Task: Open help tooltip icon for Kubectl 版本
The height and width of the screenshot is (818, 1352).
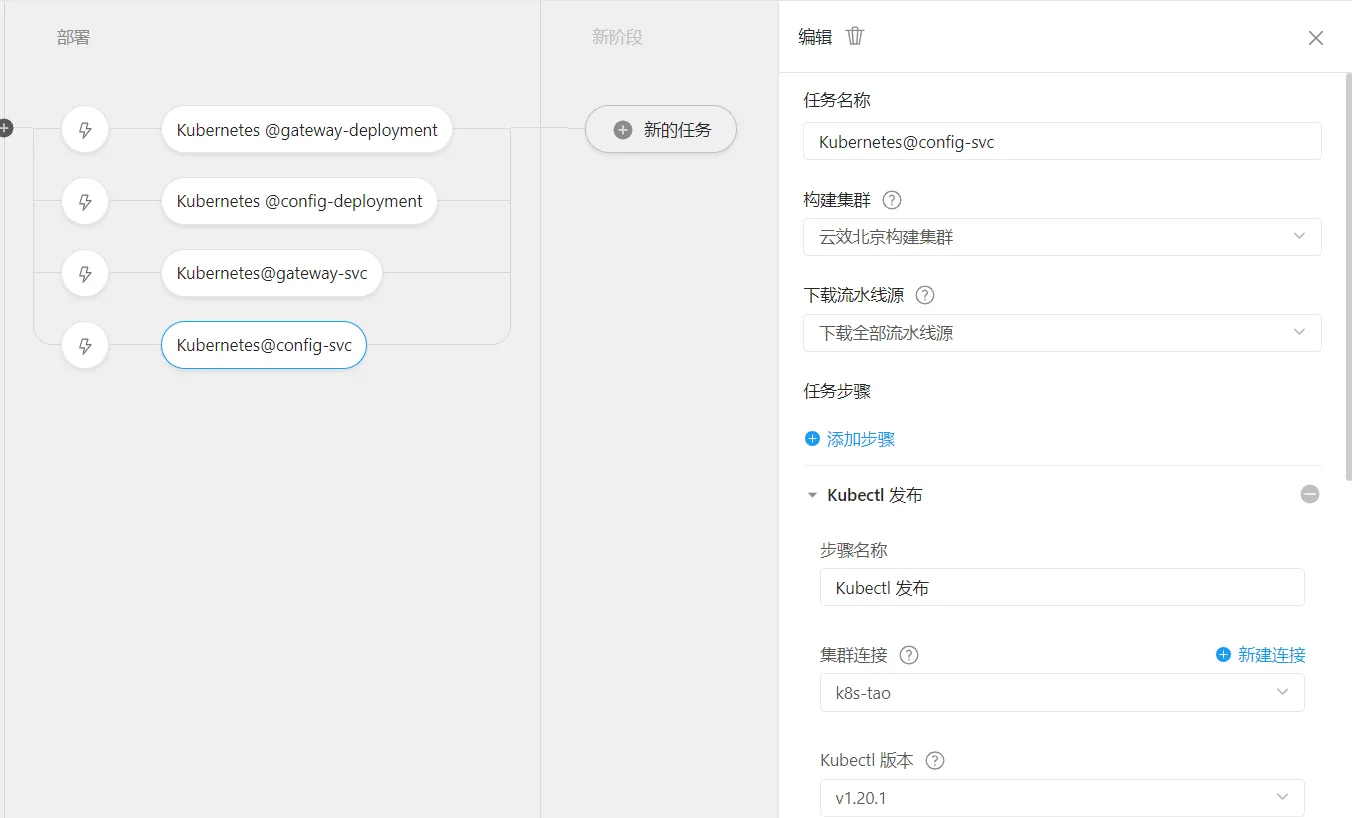Action: [x=935, y=761]
